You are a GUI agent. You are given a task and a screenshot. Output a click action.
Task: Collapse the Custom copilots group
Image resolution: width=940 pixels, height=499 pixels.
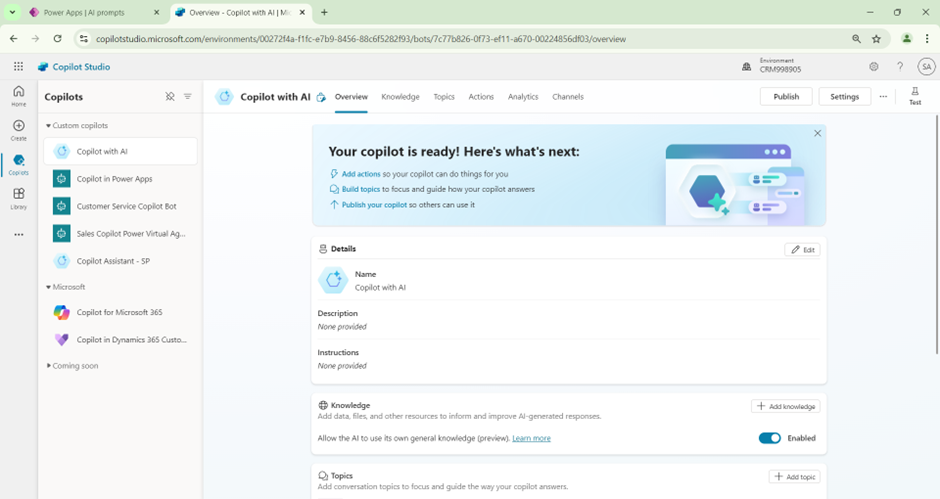[48, 126]
